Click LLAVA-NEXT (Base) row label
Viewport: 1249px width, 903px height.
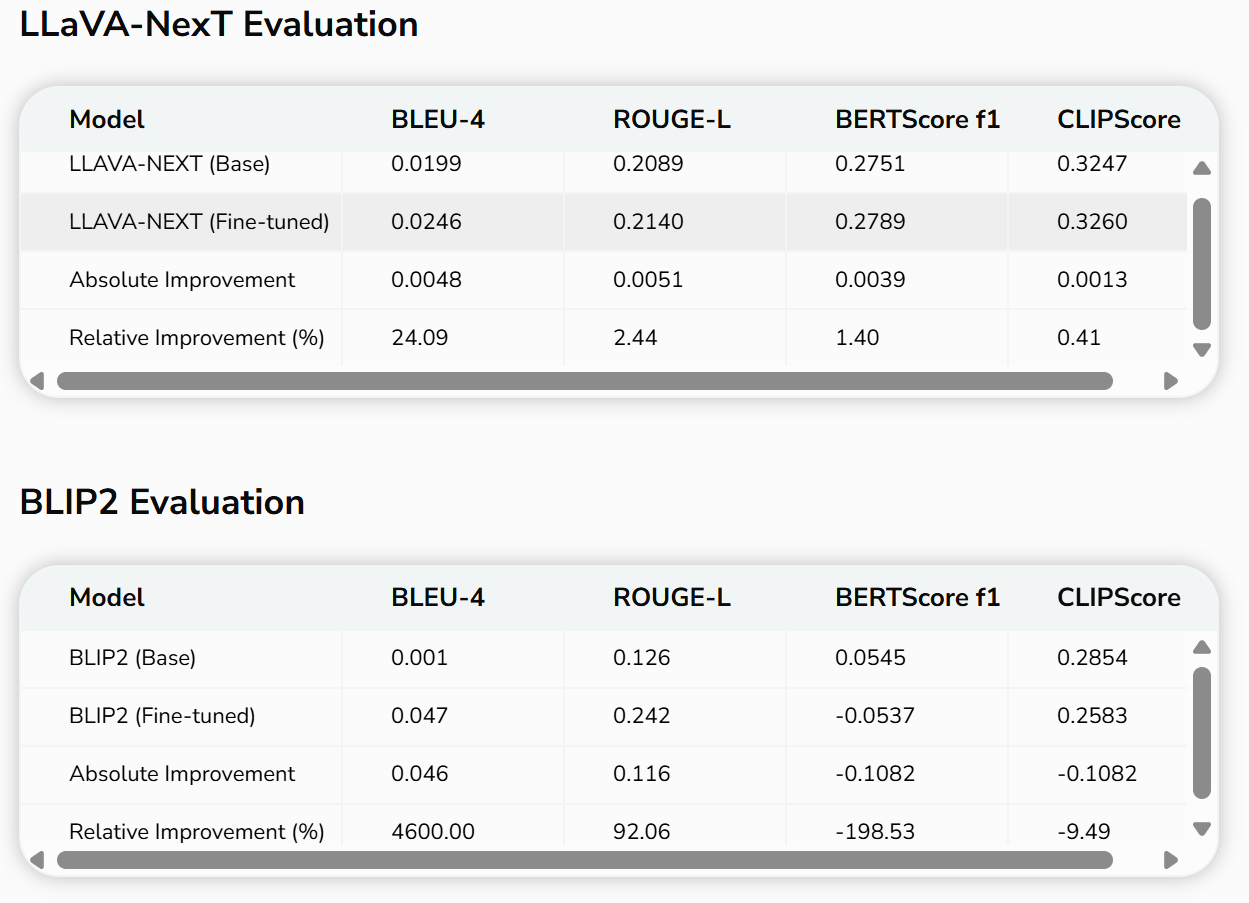(170, 164)
